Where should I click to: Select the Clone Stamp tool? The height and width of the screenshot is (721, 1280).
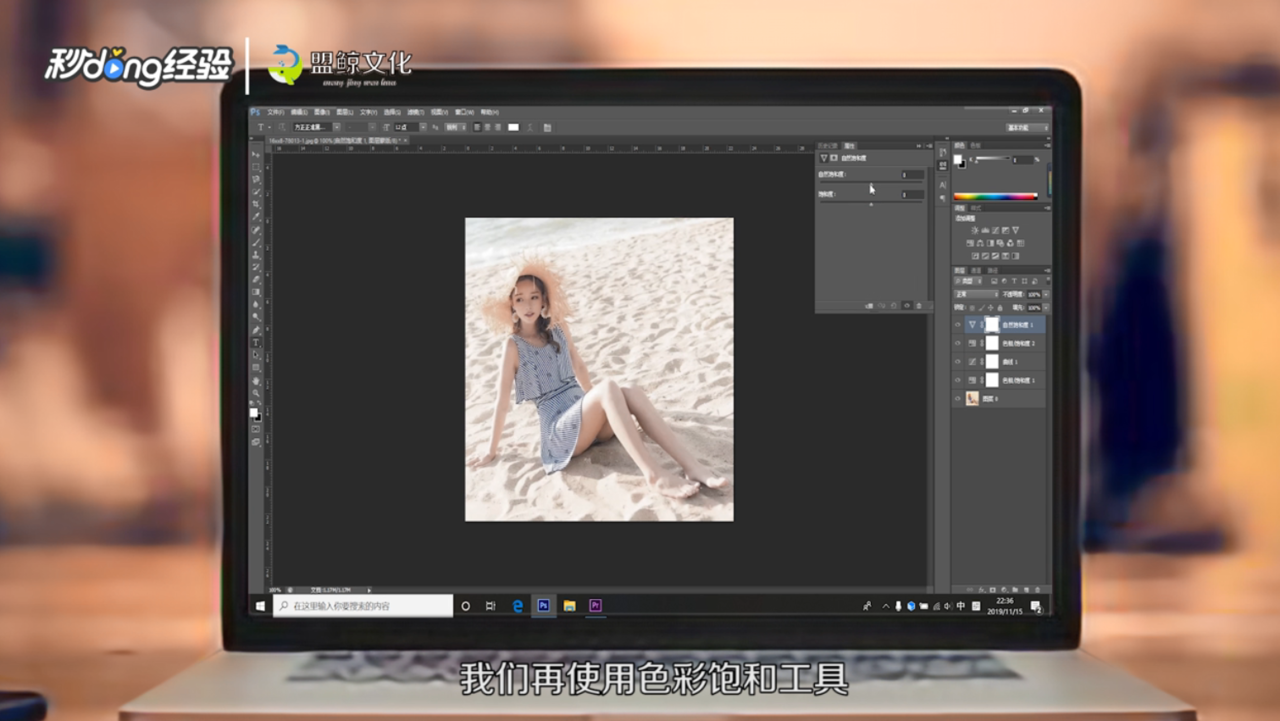click(256, 254)
